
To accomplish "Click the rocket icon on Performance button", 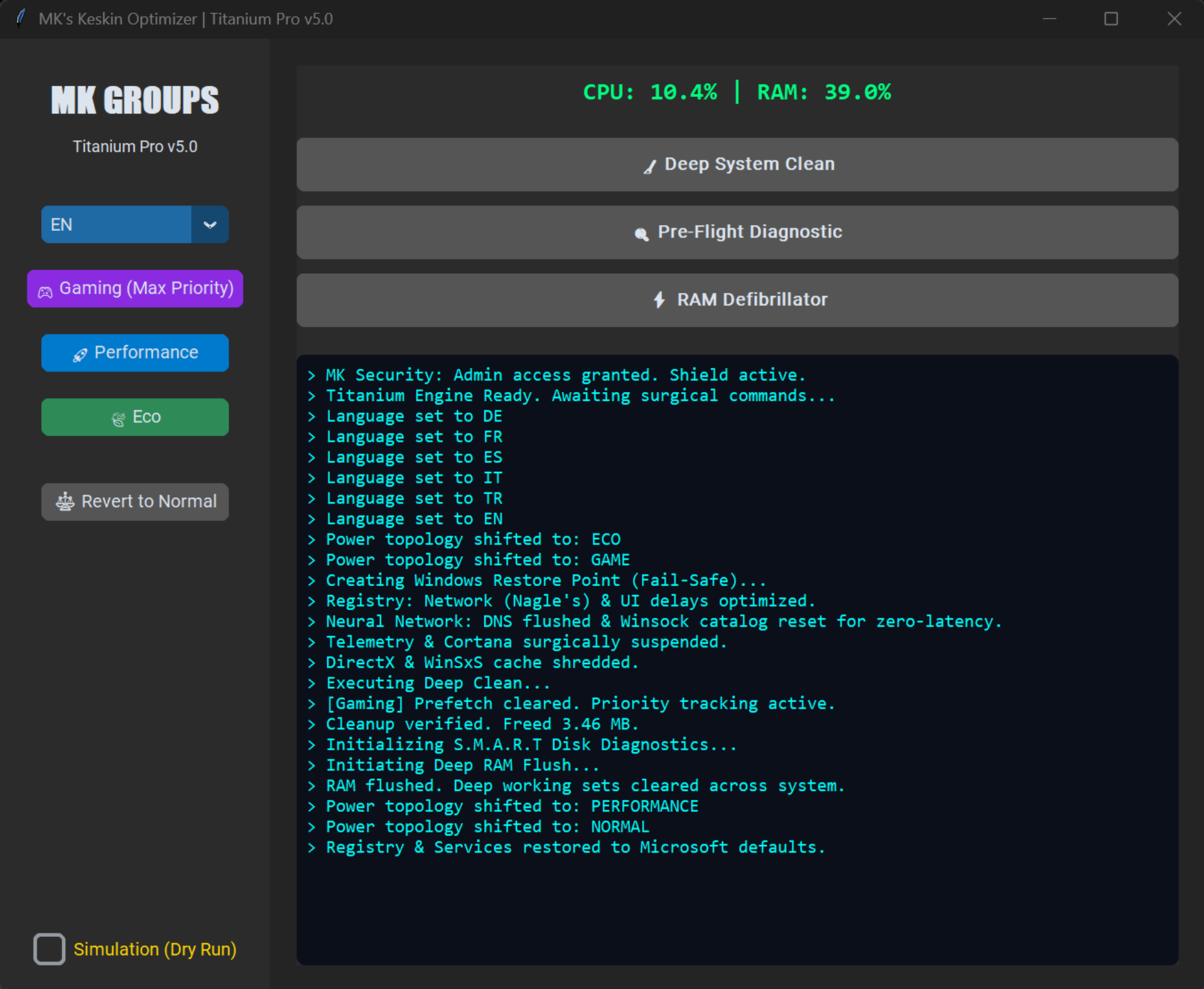I will (x=80, y=354).
